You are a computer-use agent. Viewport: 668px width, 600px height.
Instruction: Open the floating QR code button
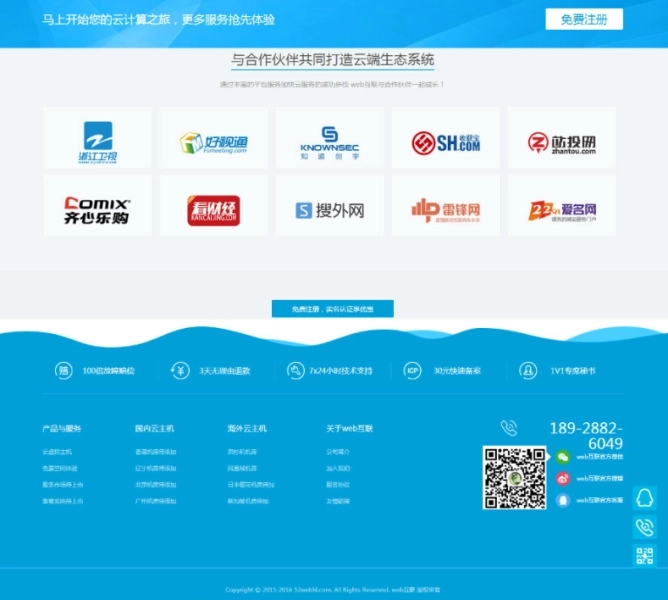coord(645,556)
